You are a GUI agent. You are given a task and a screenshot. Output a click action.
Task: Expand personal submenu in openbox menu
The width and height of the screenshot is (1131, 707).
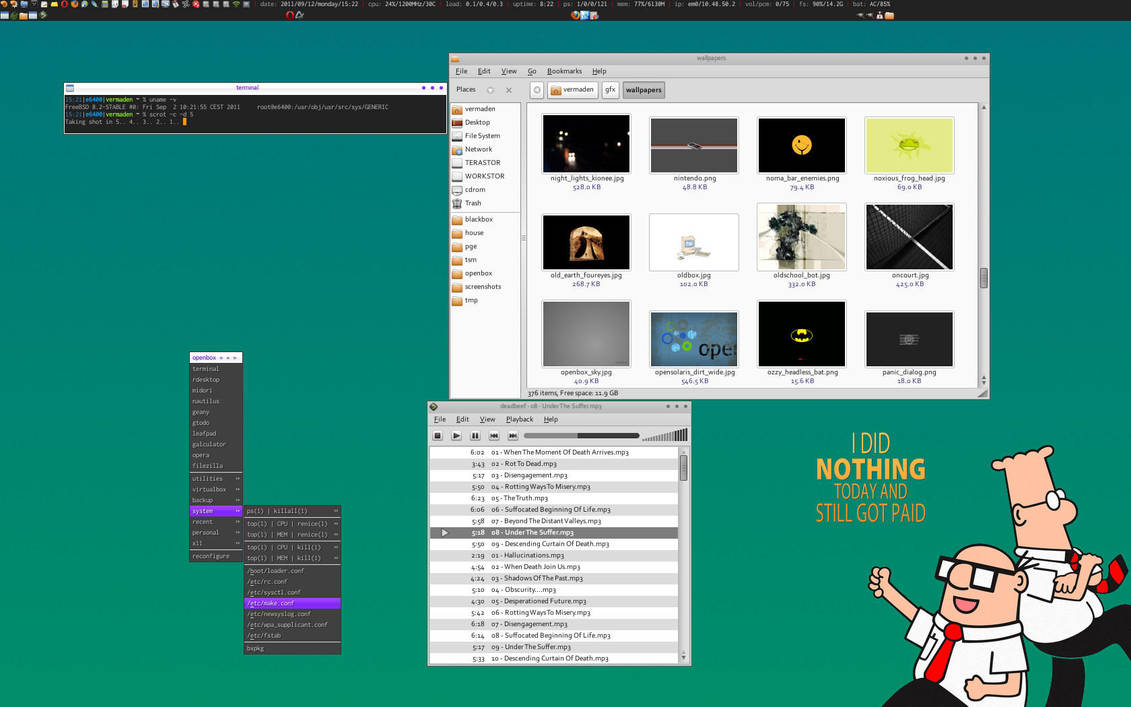(x=216, y=533)
